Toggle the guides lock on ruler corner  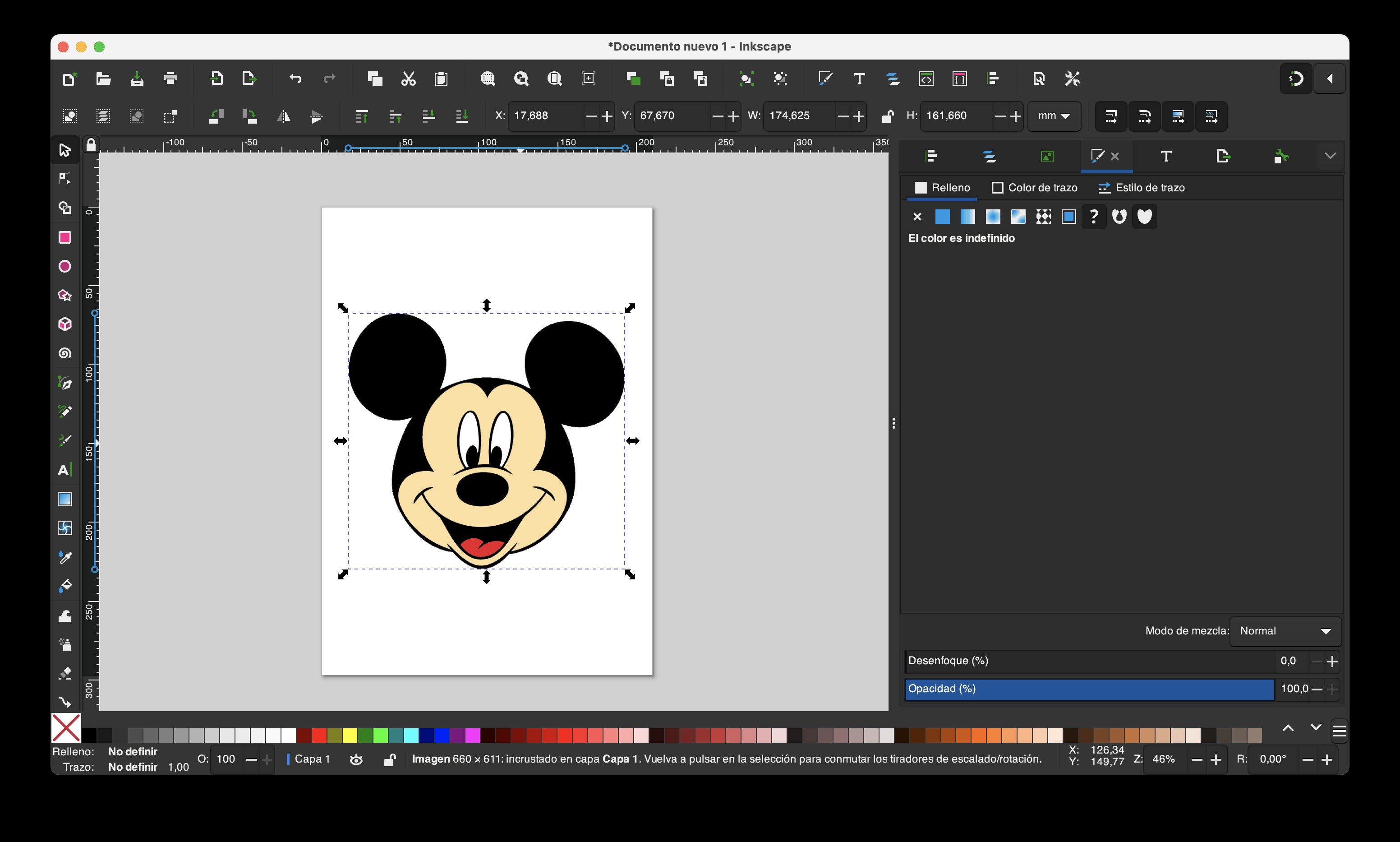[91, 145]
